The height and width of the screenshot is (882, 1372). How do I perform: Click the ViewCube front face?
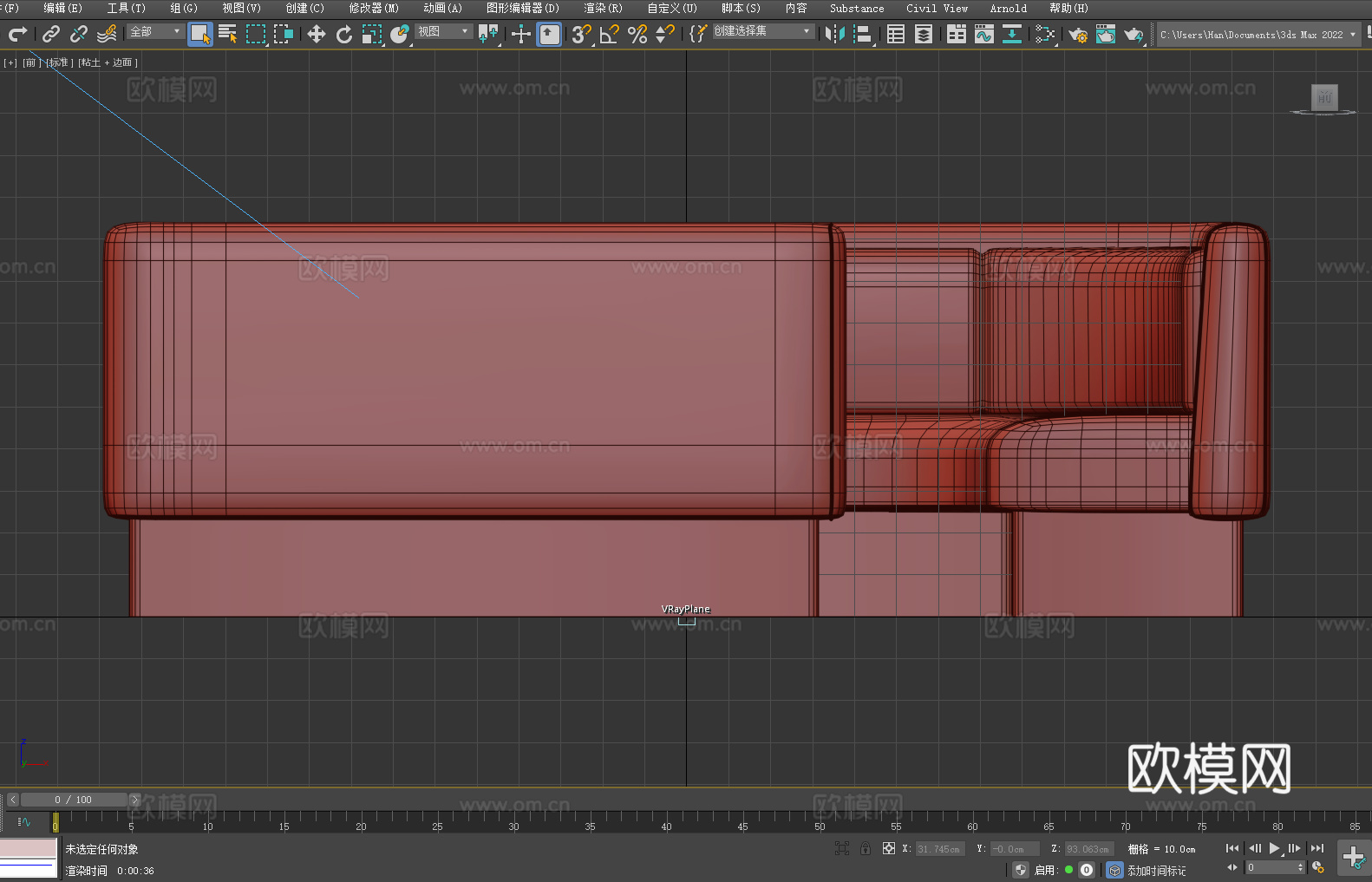point(1324,97)
